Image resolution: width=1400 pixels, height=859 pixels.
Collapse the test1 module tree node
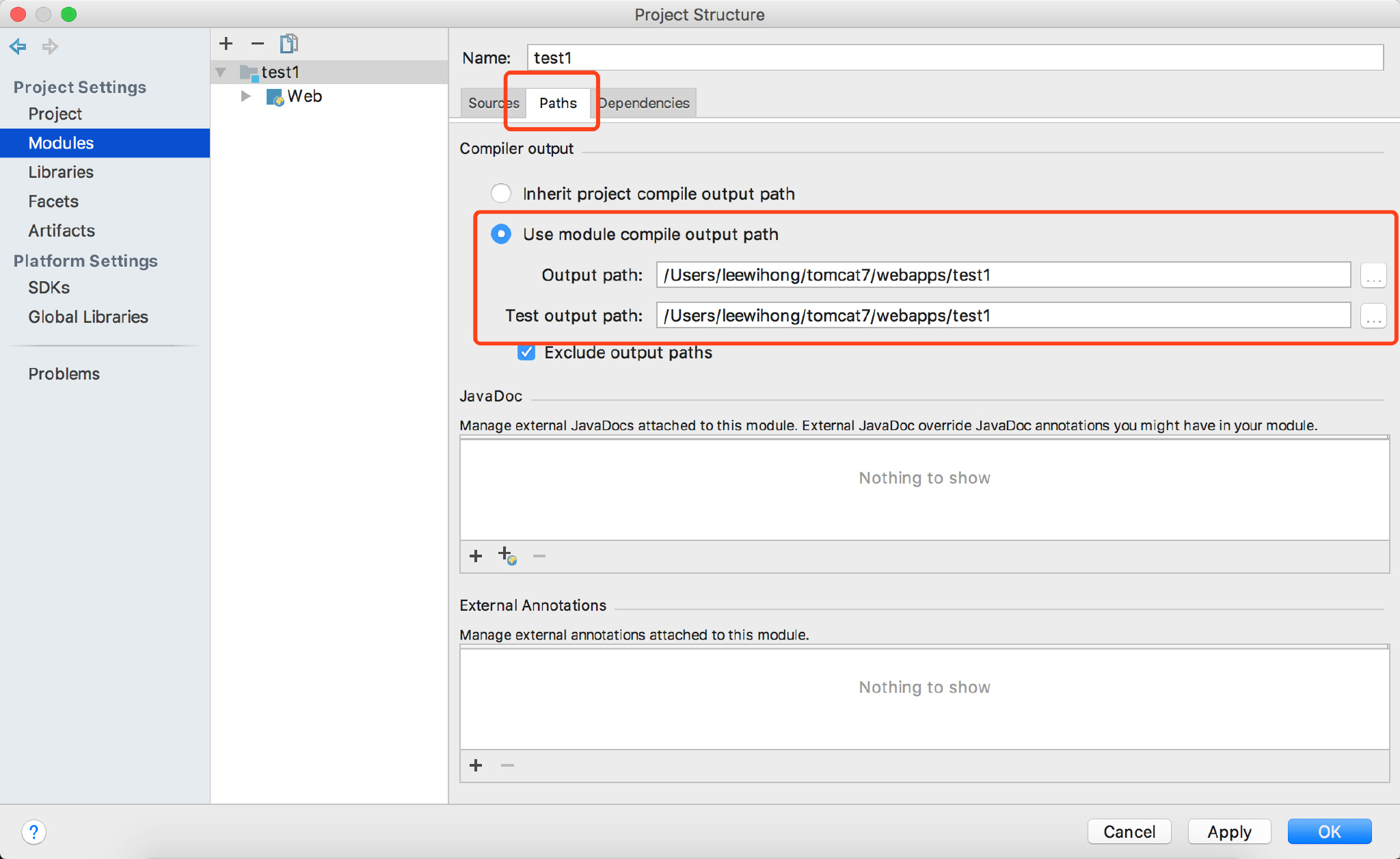click(221, 72)
